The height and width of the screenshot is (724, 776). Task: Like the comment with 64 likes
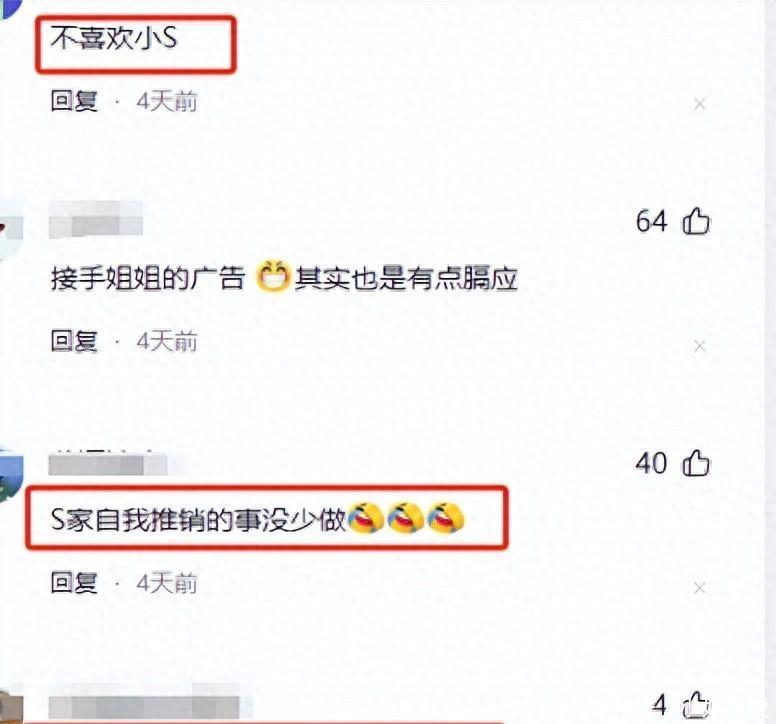(696, 221)
